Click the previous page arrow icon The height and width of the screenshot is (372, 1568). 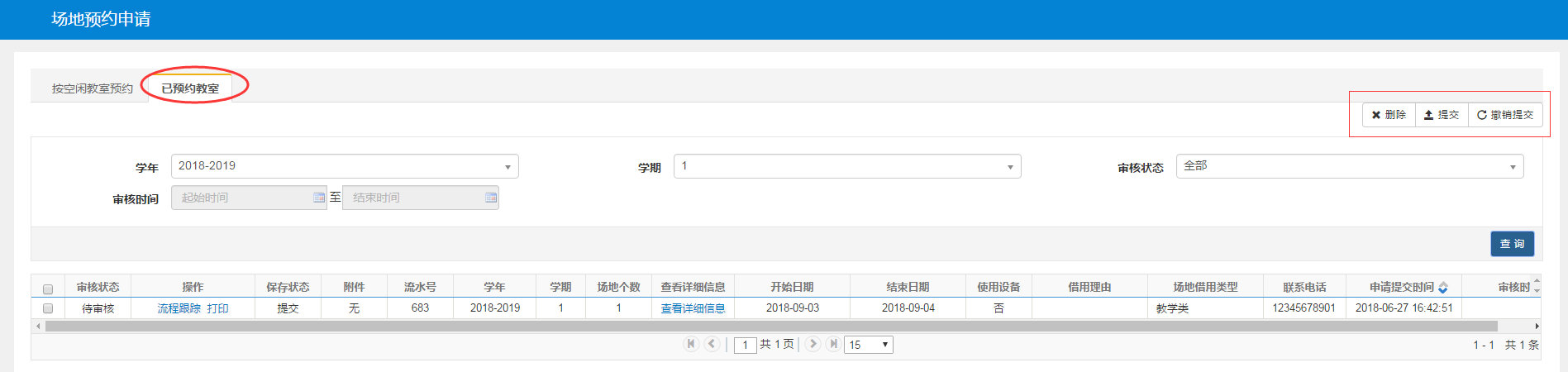tap(712, 344)
